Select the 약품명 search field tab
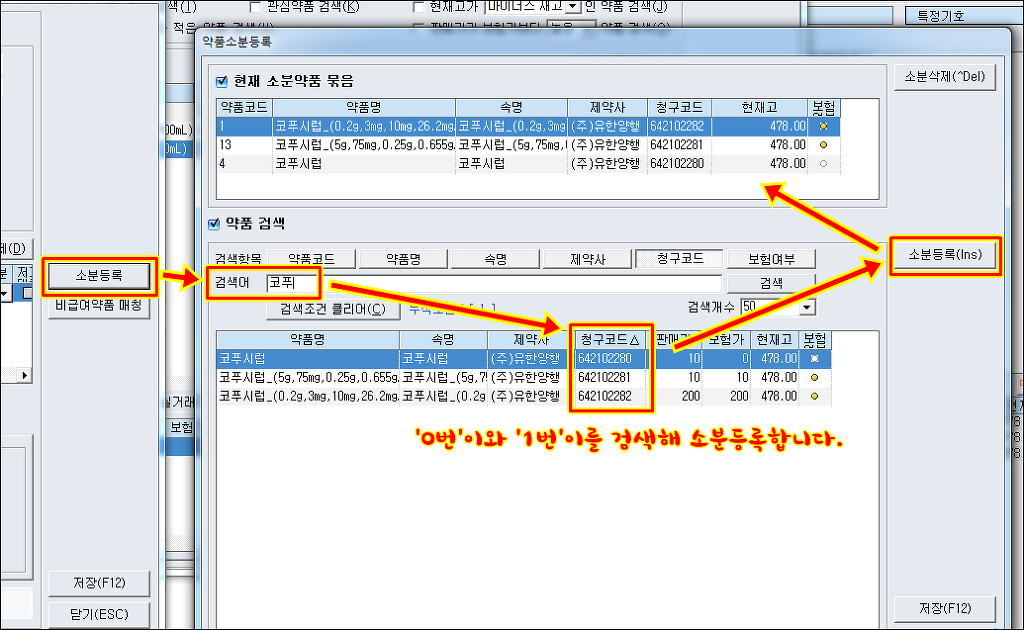Image resolution: width=1024 pixels, height=630 pixels. coord(402,259)
